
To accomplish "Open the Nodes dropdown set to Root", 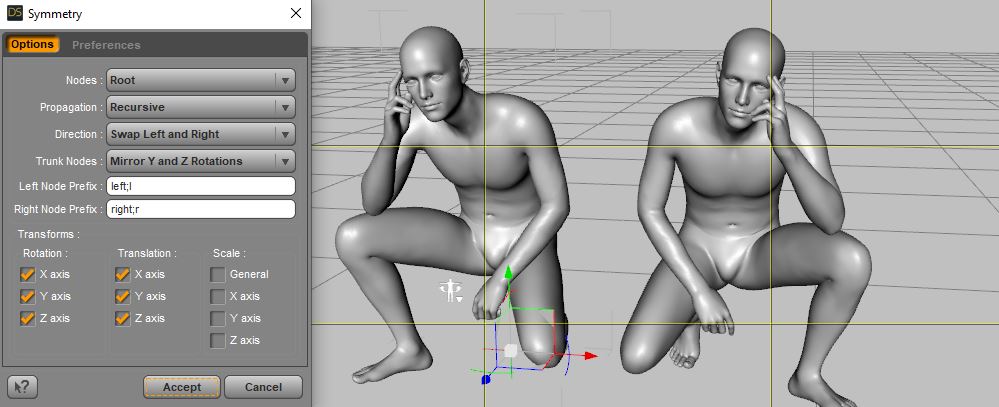I will (201, 80).
